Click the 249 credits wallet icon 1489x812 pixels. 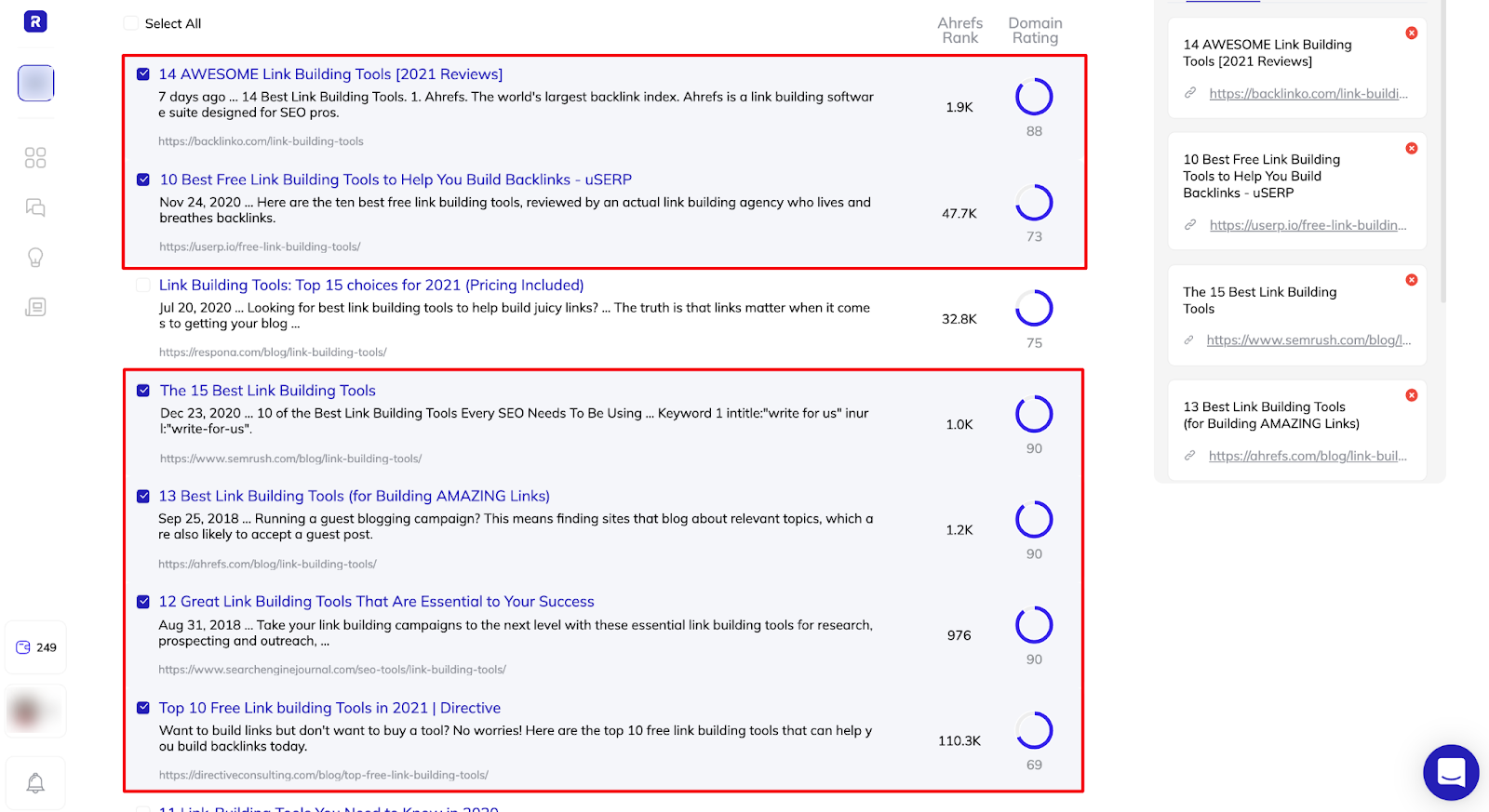coord(35,647)
